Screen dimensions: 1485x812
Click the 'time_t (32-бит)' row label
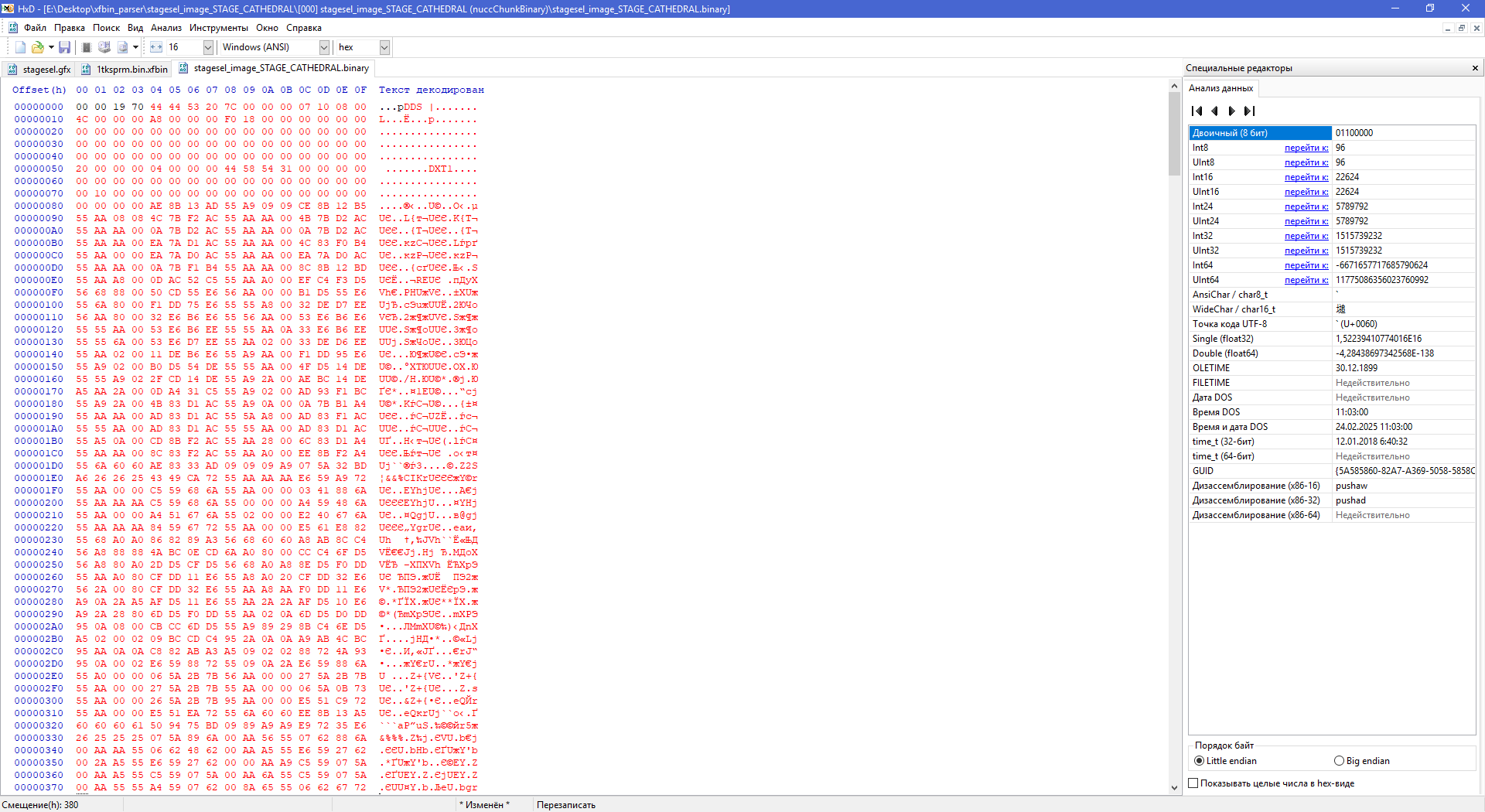1223,442
